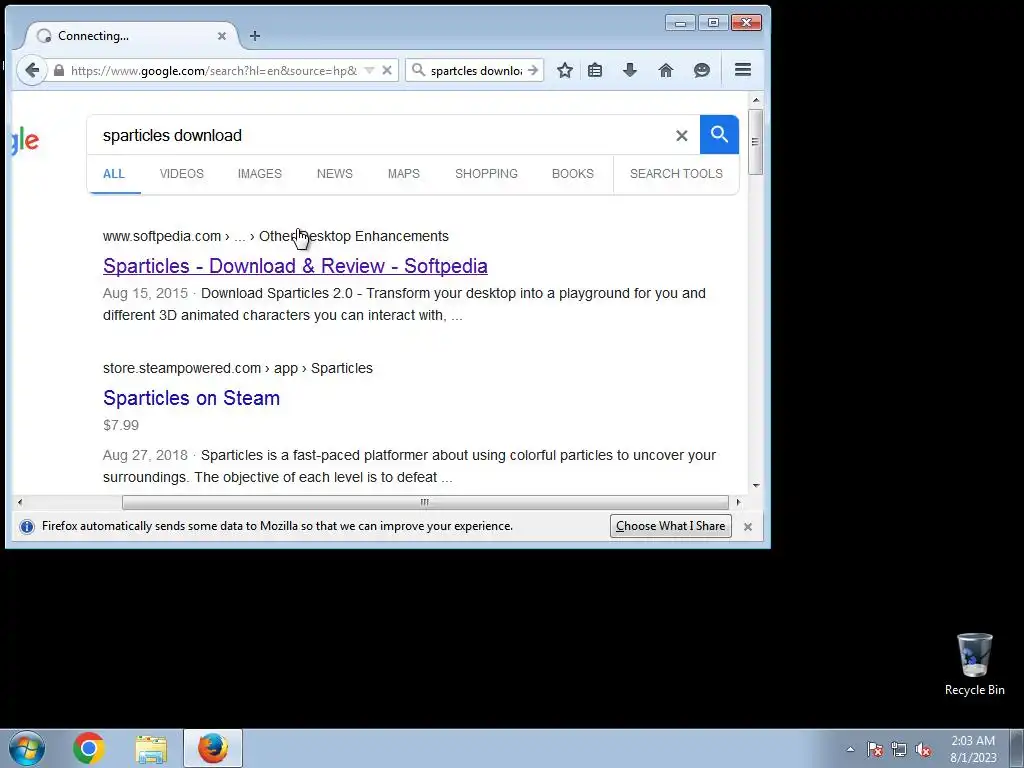
Task: Close the Connecting... tab
Action: click(x=222, y=36)
